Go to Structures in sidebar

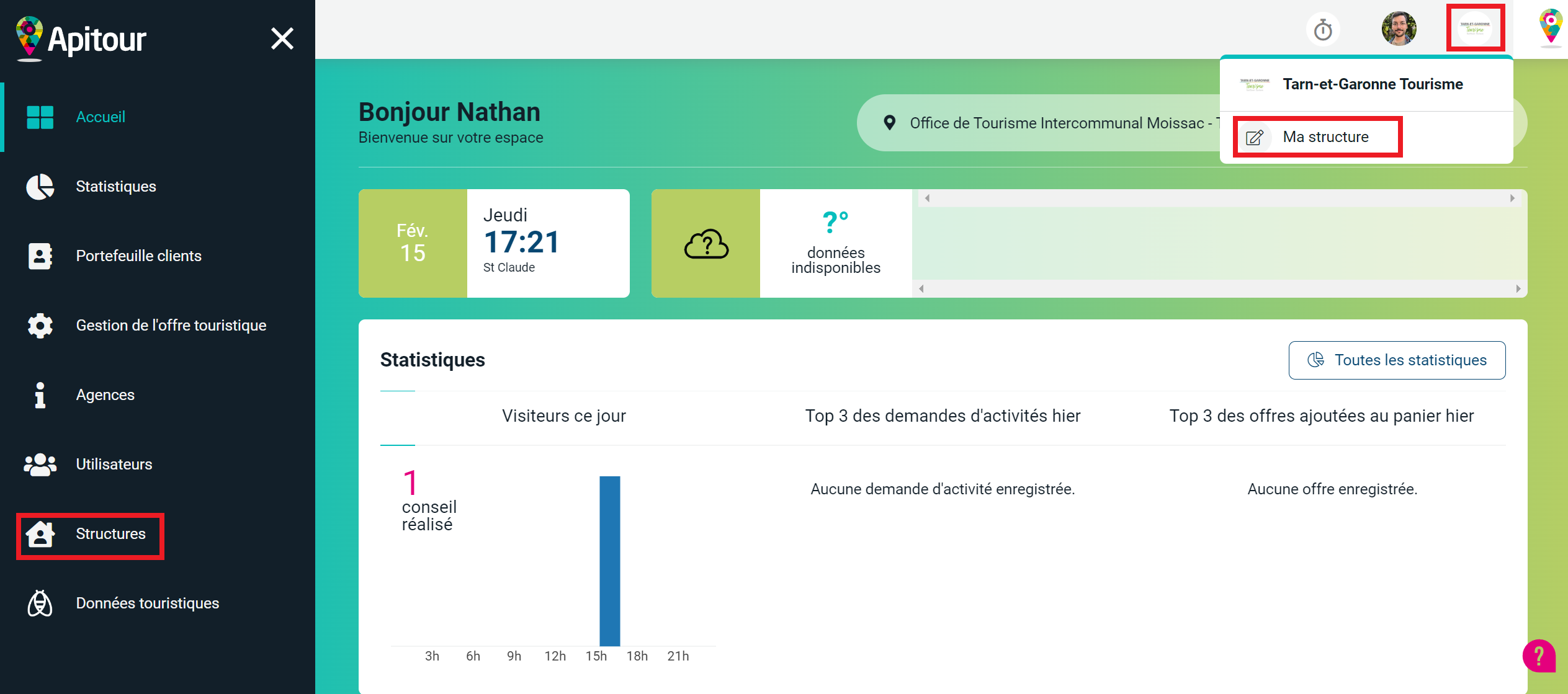coord(110,534)
